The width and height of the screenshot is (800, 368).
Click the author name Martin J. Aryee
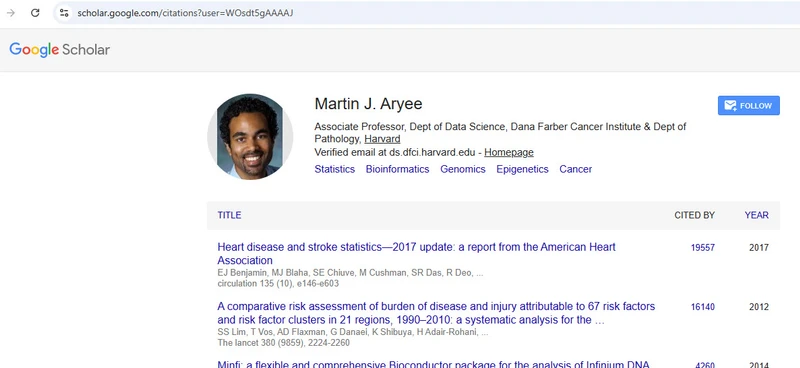(x=368, y=104)
